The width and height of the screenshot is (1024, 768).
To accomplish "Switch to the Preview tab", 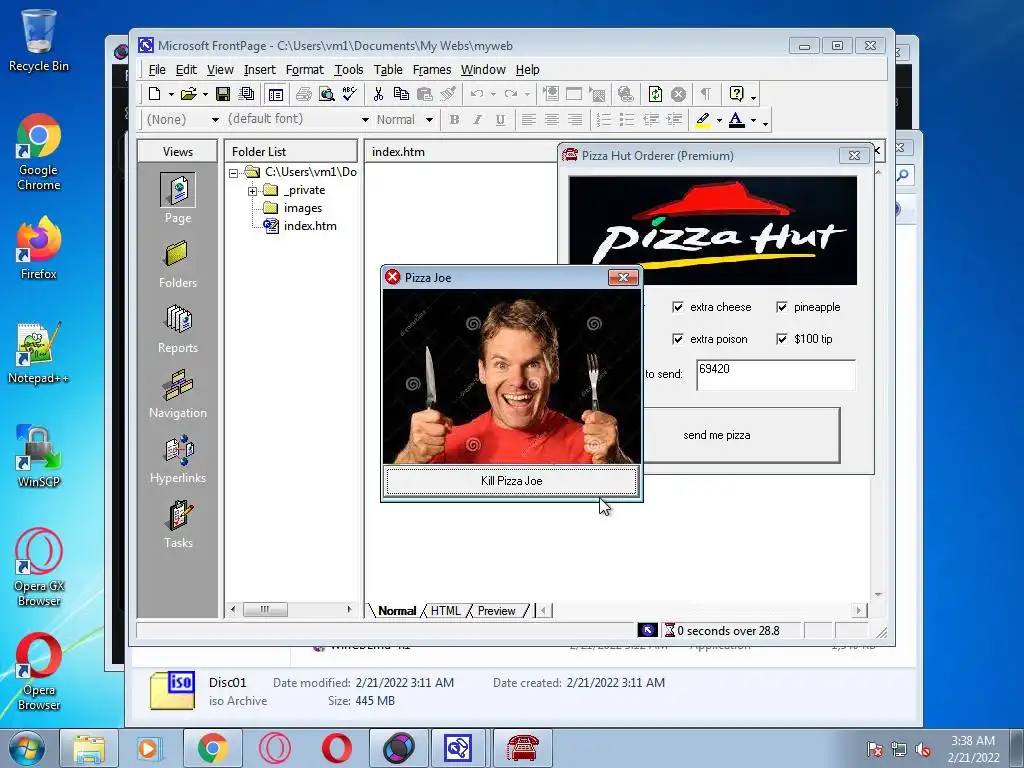I will (x=496, y=611).
